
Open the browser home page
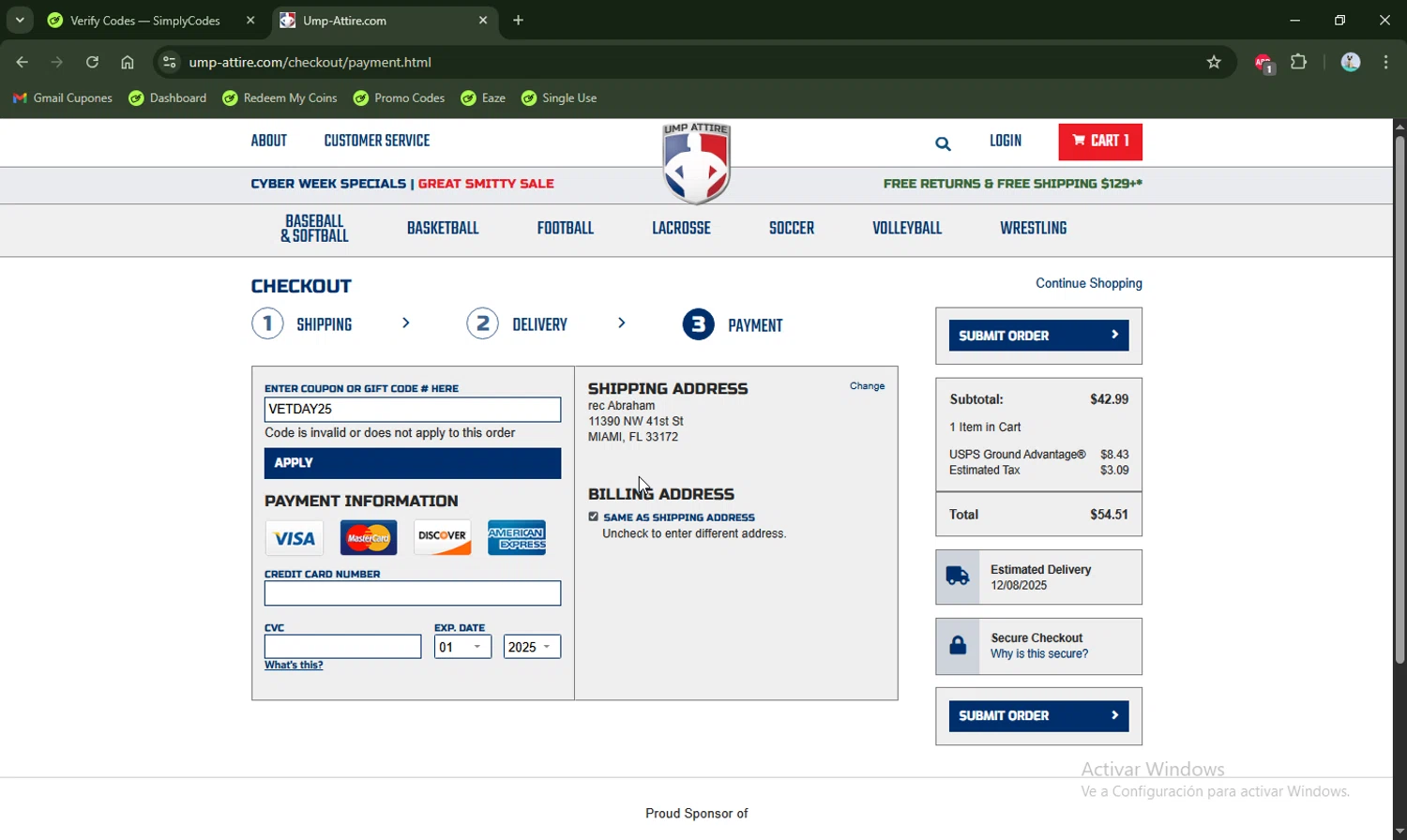click(x=128, y=63)
